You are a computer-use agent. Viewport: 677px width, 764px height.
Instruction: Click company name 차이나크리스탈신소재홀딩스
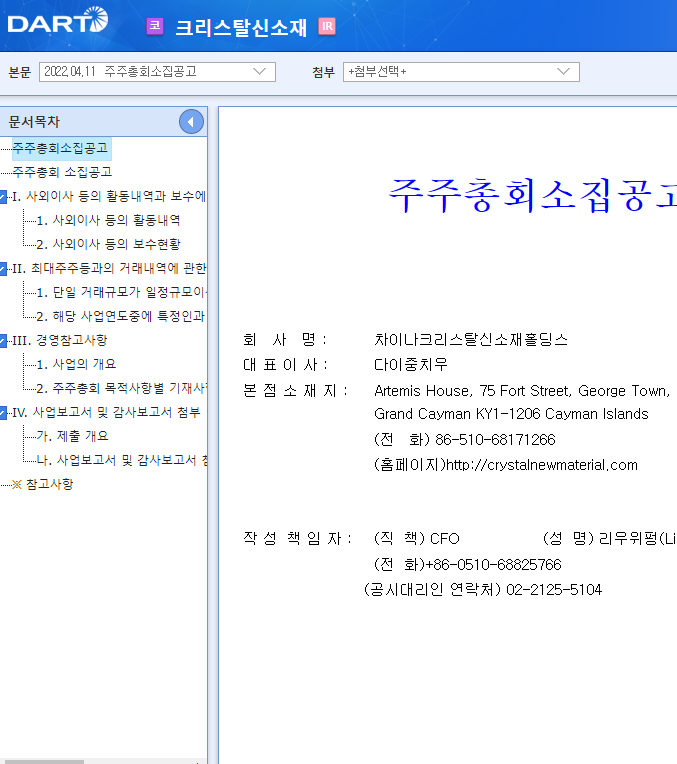[x=471, y=339]
